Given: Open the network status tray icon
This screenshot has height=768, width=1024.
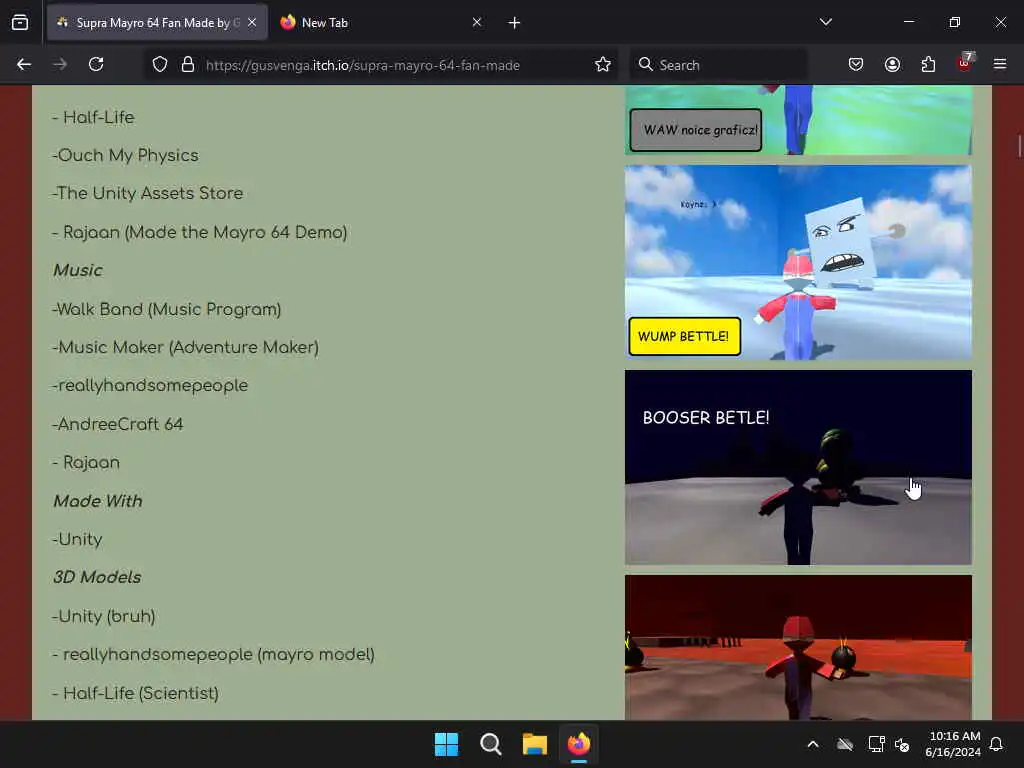Looking at the screenshot, I should 876,744.
